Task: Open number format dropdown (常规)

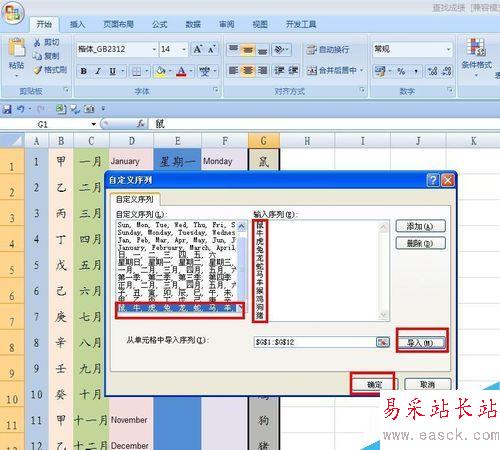Action: pyautogui.click(x=448, y=50)
